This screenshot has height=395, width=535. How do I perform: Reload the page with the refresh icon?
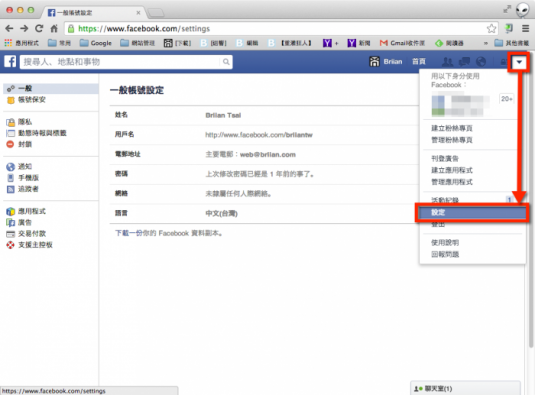tap(39, 29)
